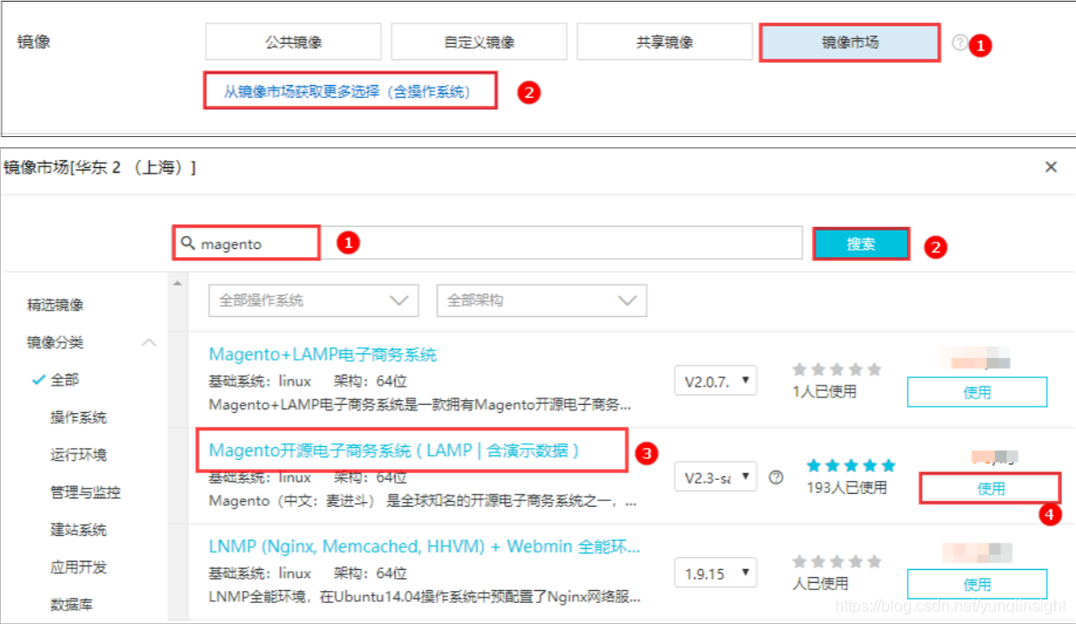Open the V2.0.7 version dropdown
The width and height of the screenshot is (1076, 624).
716,381
